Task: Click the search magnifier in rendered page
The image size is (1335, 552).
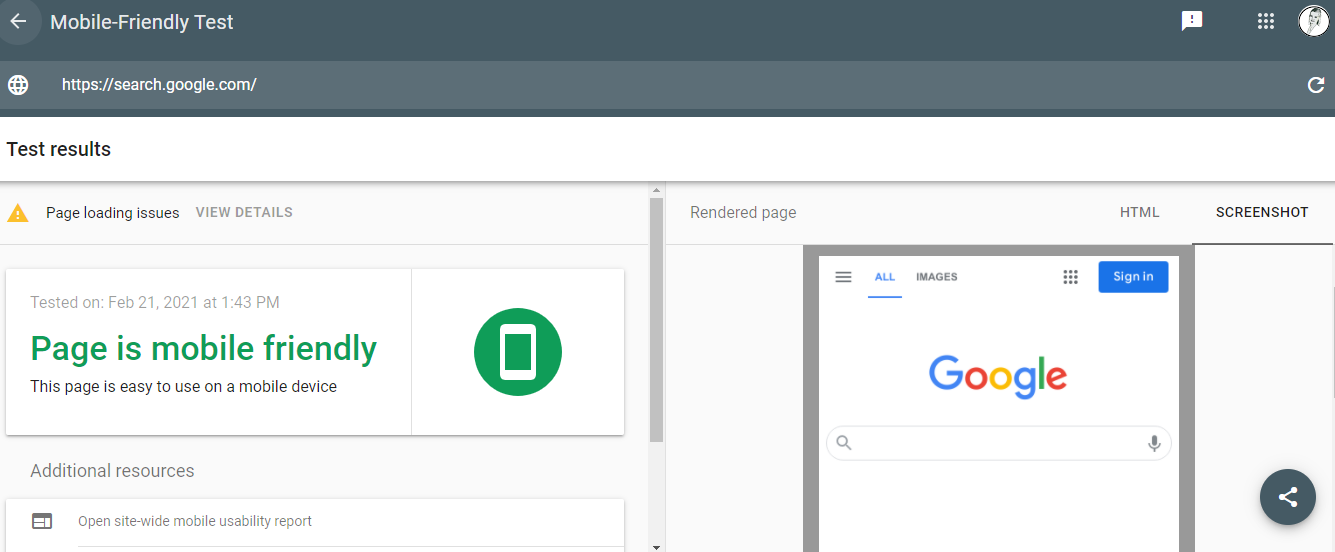Action: [x=844, y=442]
